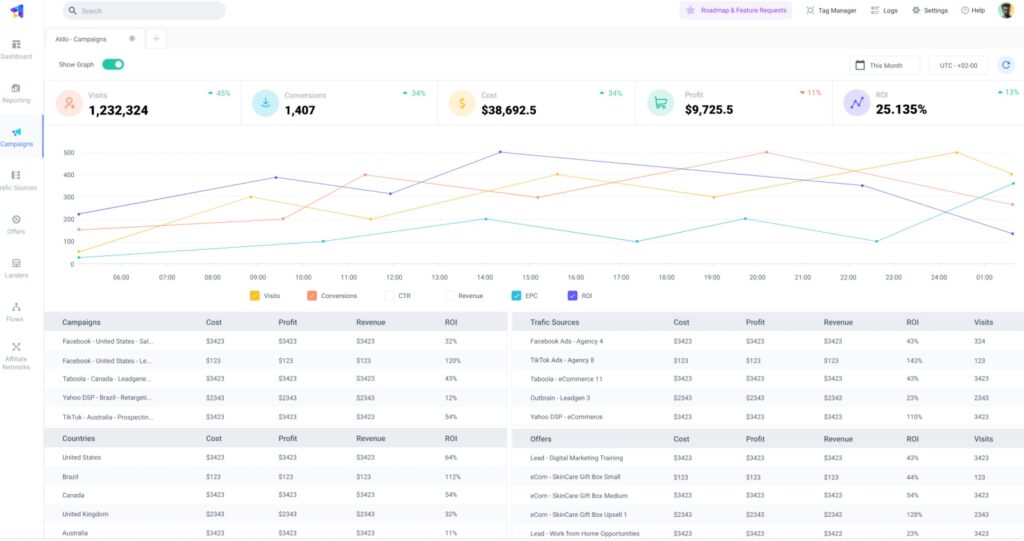Select Yahoo DSP - eCommerce source row
This screenshot has height=541, width=1024.
pos(768,417)
